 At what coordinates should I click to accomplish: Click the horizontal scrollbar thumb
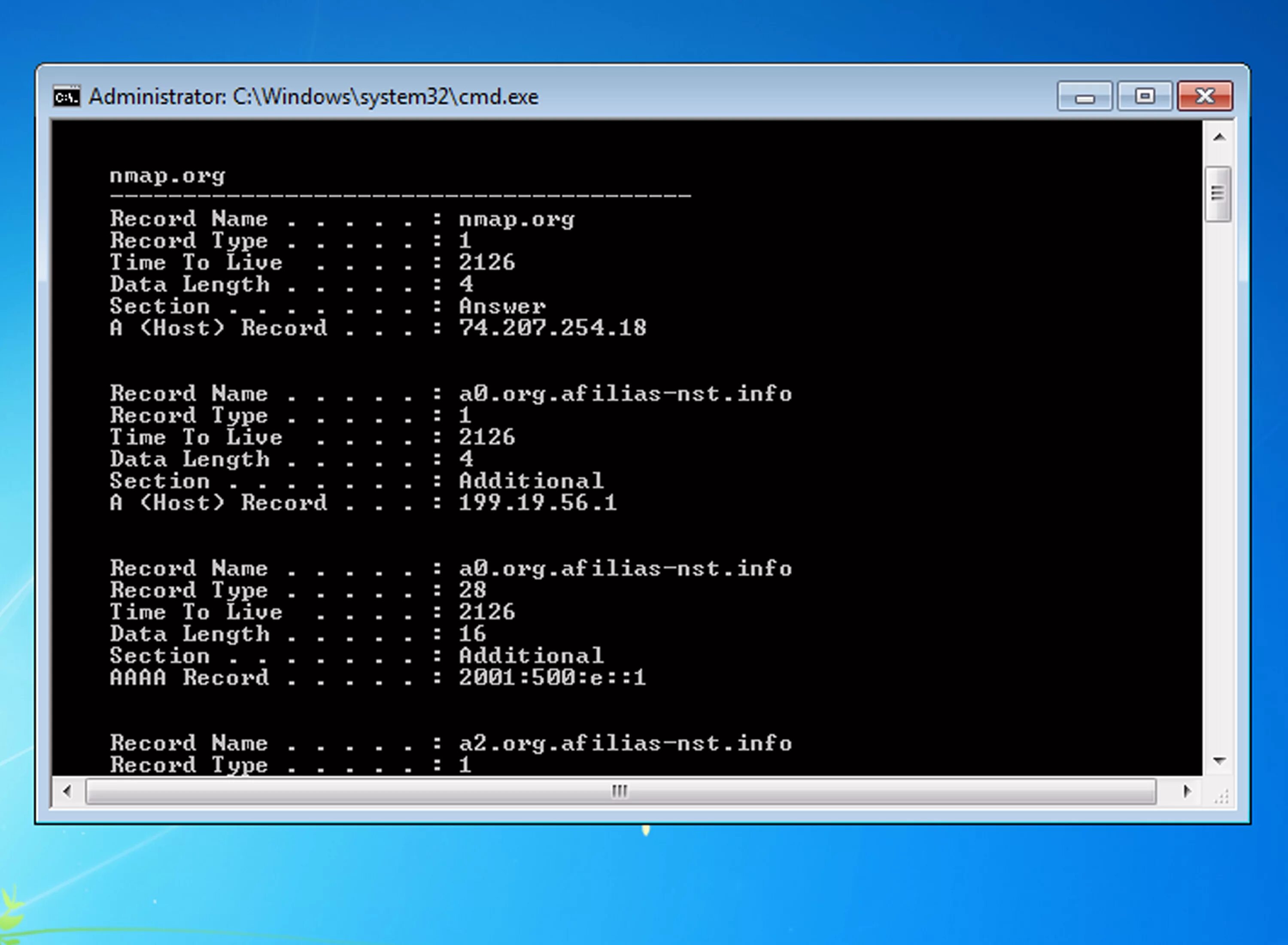(x=620, y=792)
